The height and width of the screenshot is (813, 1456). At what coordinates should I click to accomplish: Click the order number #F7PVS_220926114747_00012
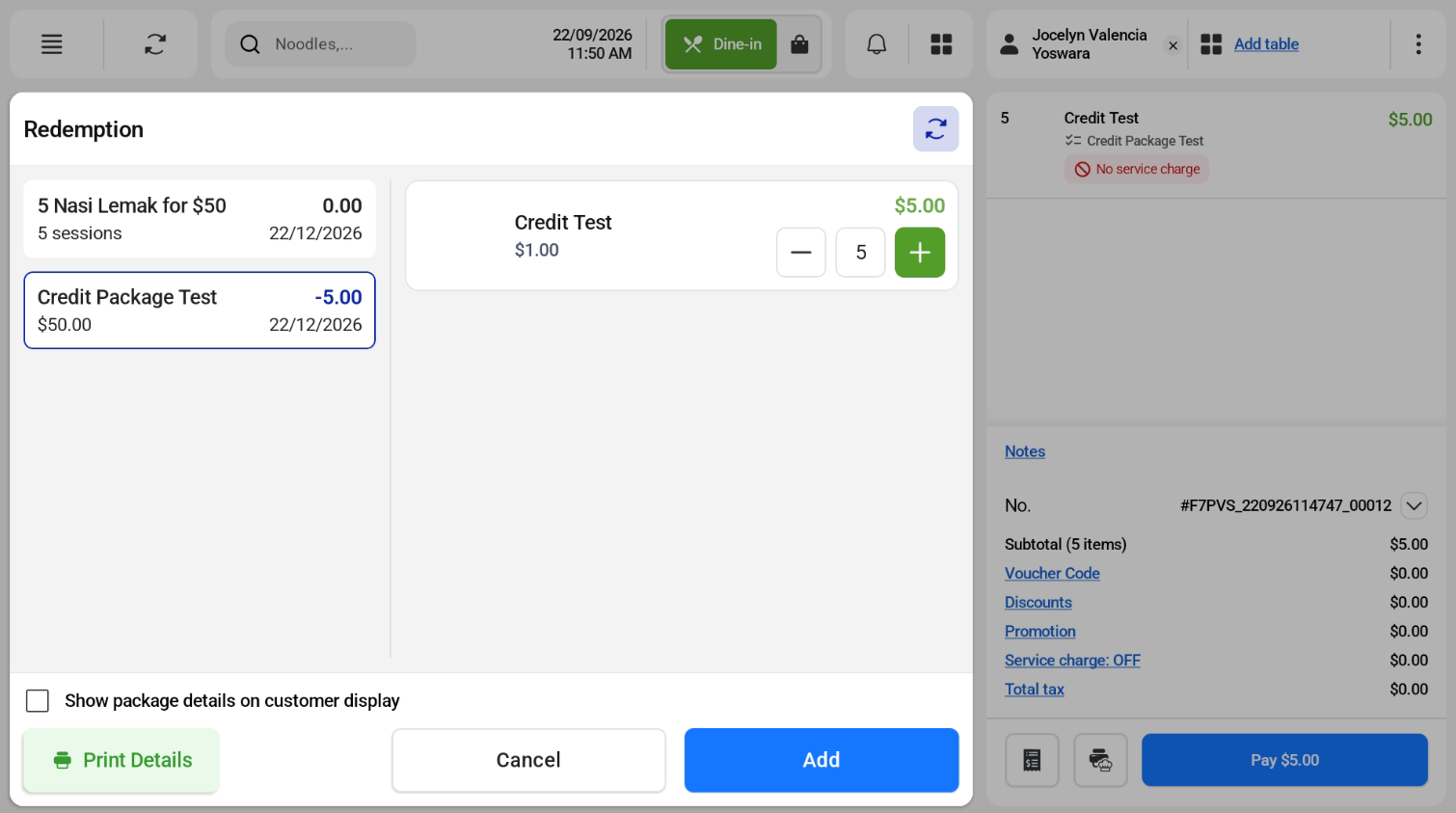tap(1285, 505)
